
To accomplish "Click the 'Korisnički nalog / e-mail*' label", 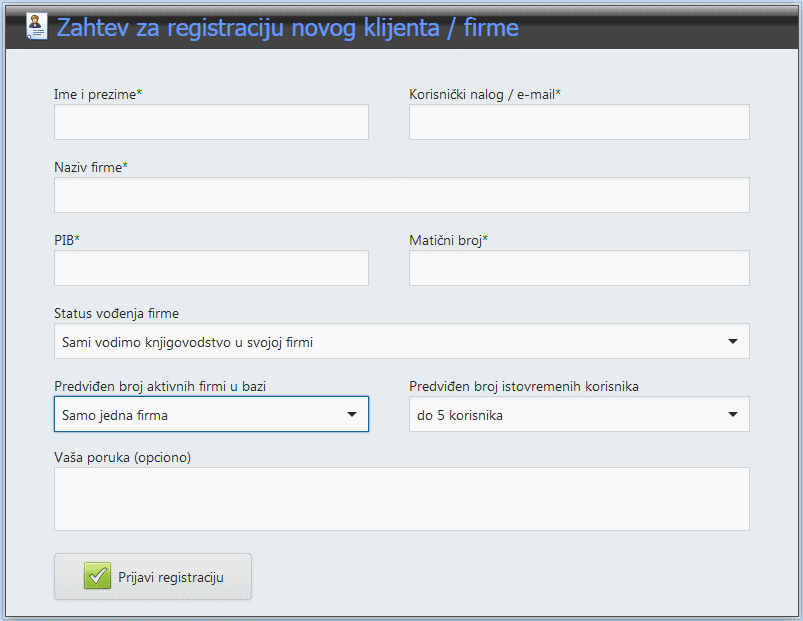I will (x=485, y=94).
